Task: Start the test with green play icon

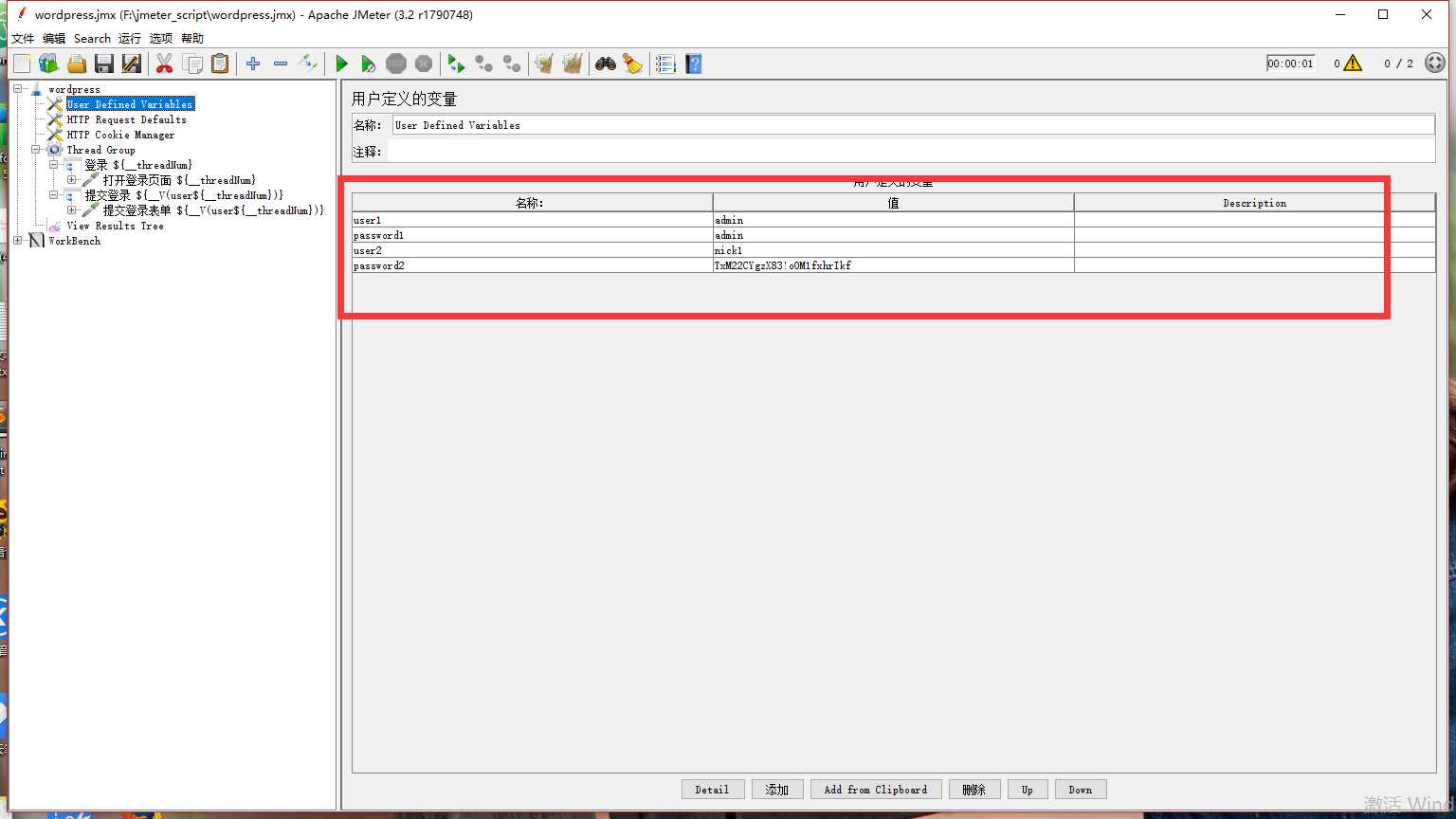Action: (x=341, y=64)
